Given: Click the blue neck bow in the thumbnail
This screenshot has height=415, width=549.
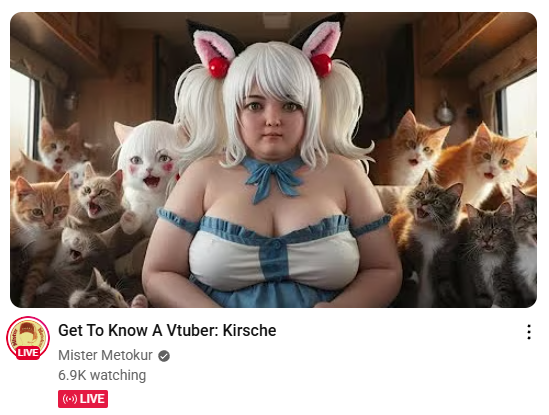Looking at the screenshot, I should pyautogui.click(x=272, y=179).
